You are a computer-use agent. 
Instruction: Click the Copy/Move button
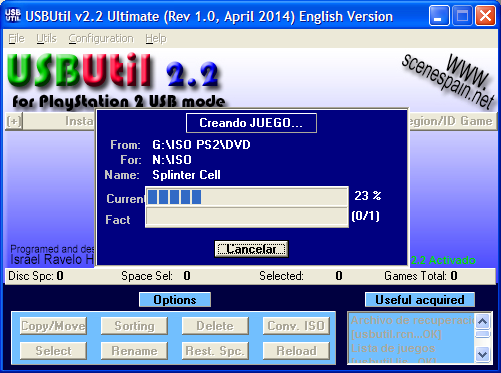pyautogui.click(x=53, y=326)
